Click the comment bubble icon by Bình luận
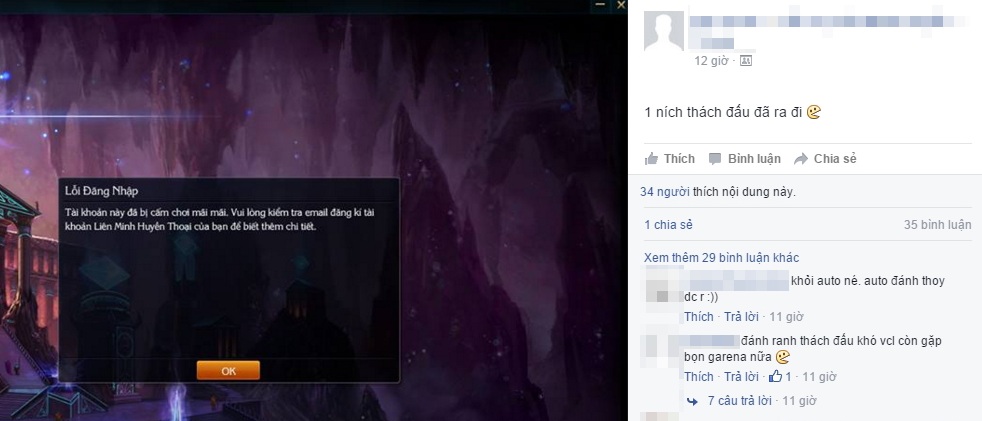The image size is (982, 421). [715, 159]
